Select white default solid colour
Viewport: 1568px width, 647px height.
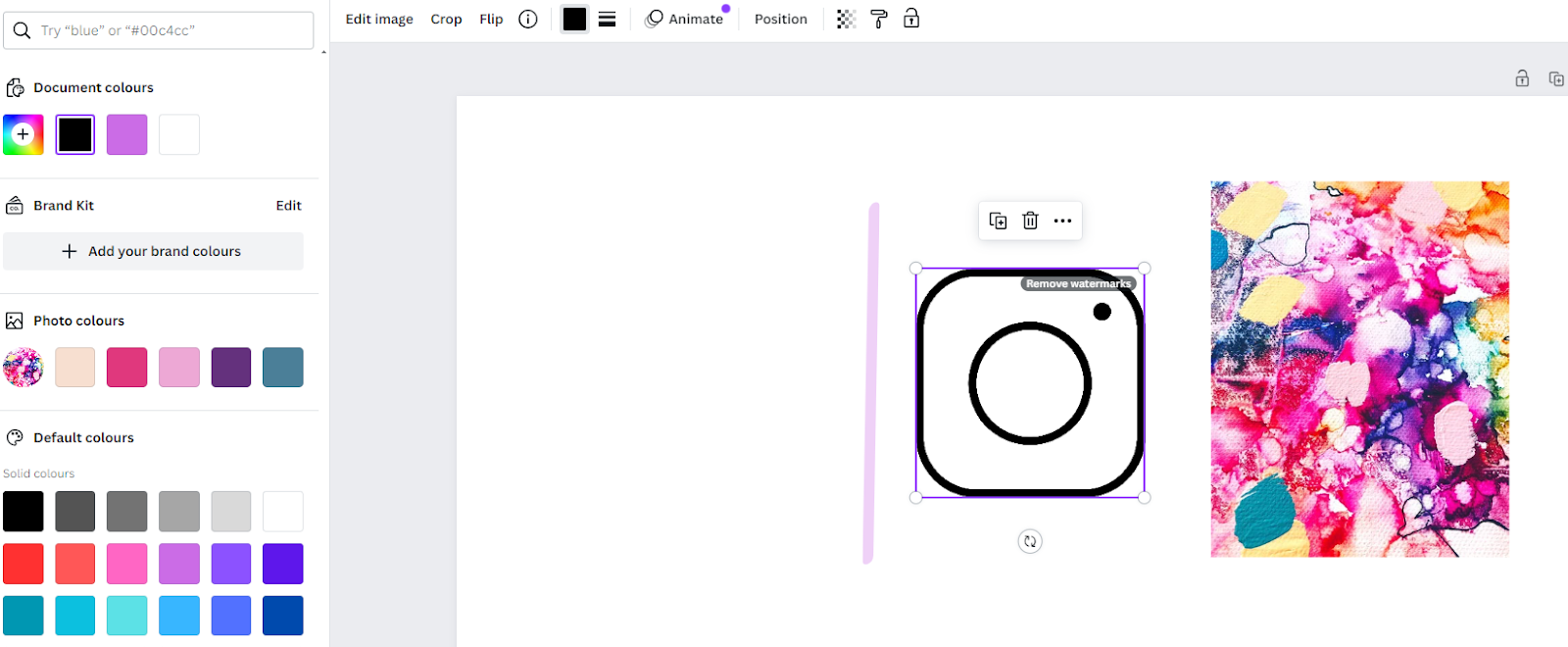point(283,512)
